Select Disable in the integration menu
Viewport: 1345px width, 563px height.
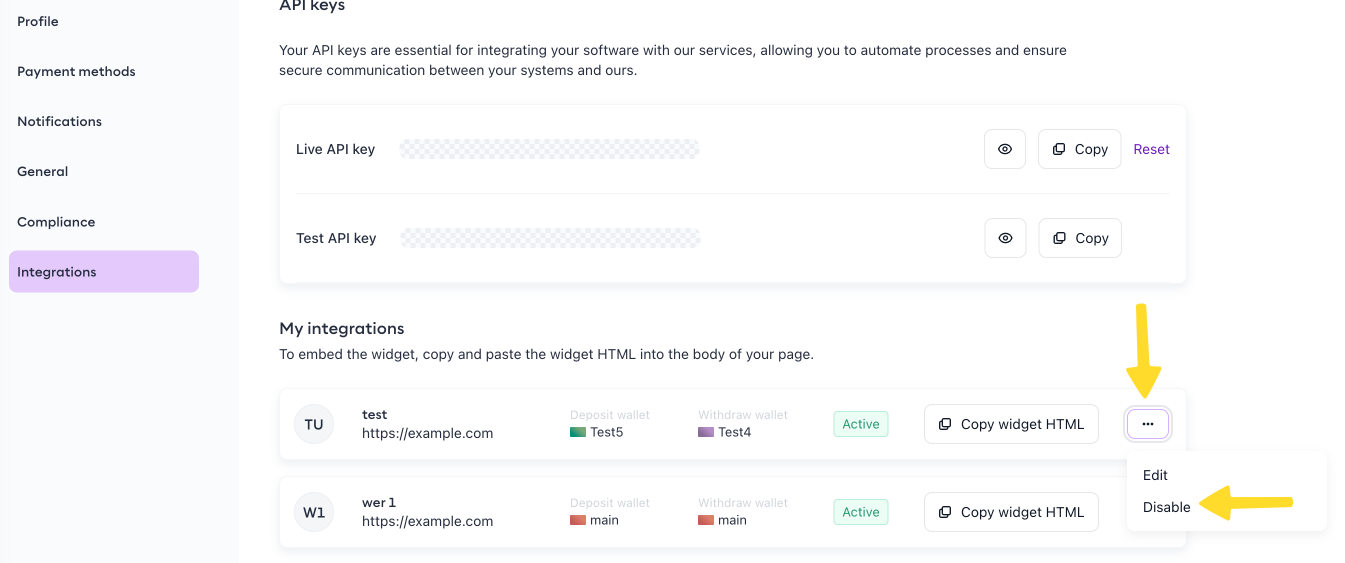[x=1166, y=507]
